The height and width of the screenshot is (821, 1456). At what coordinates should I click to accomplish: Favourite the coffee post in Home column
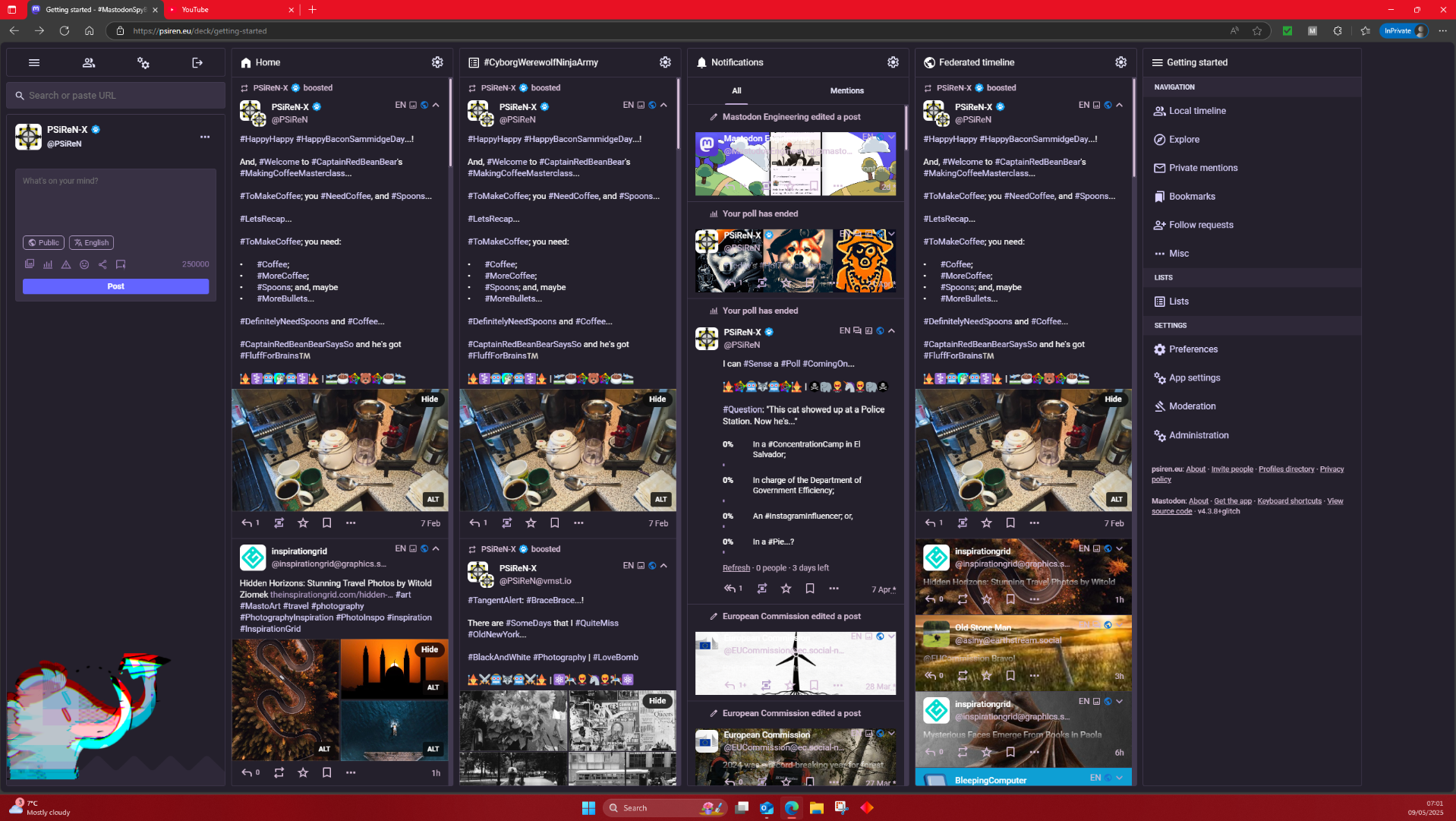tap(303, 523)
